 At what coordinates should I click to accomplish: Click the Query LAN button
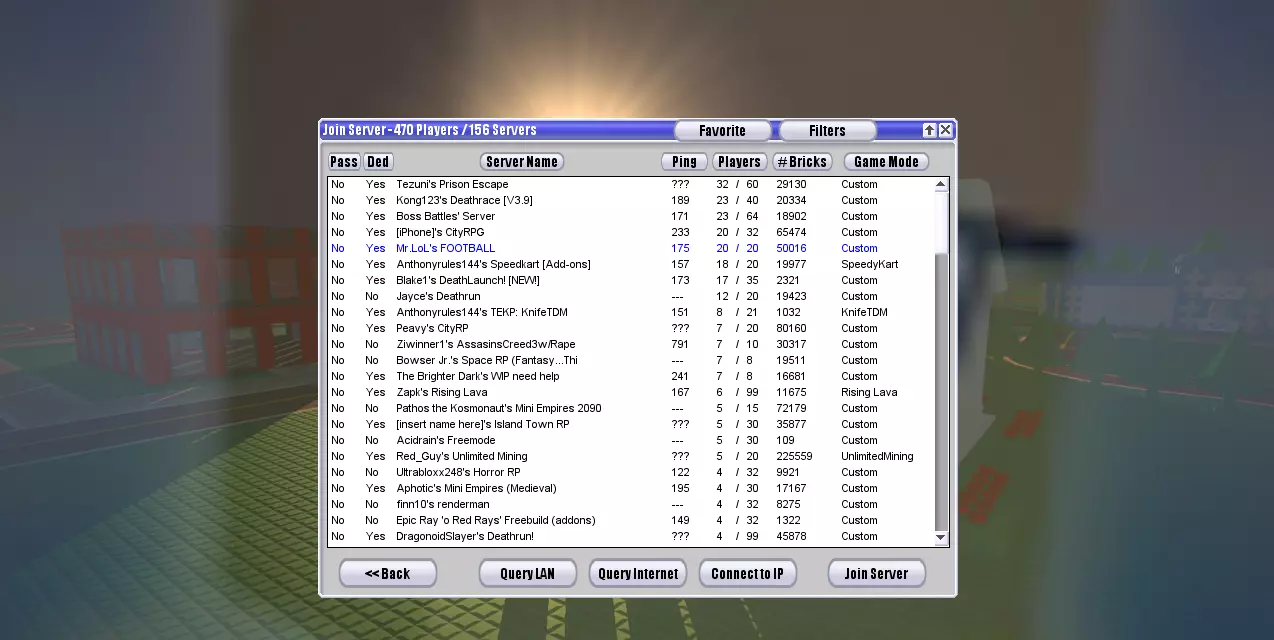pos(527,574)
